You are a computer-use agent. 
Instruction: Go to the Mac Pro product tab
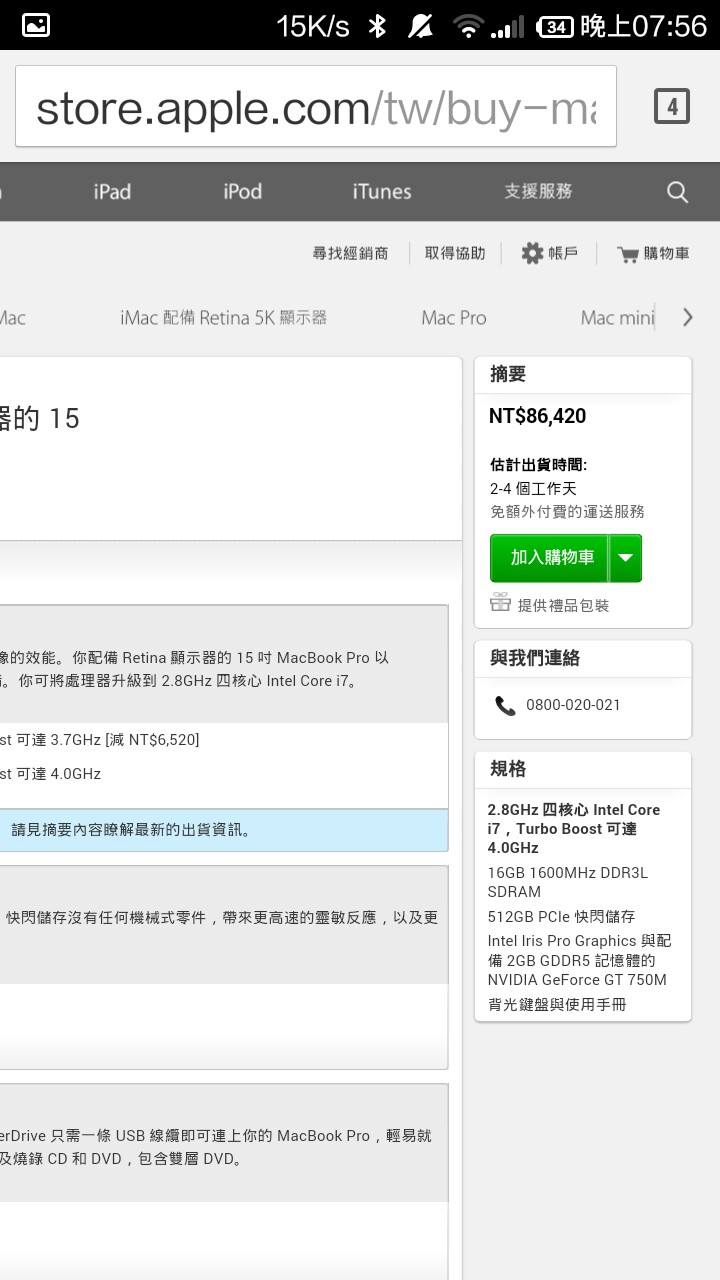click(454, 318)
